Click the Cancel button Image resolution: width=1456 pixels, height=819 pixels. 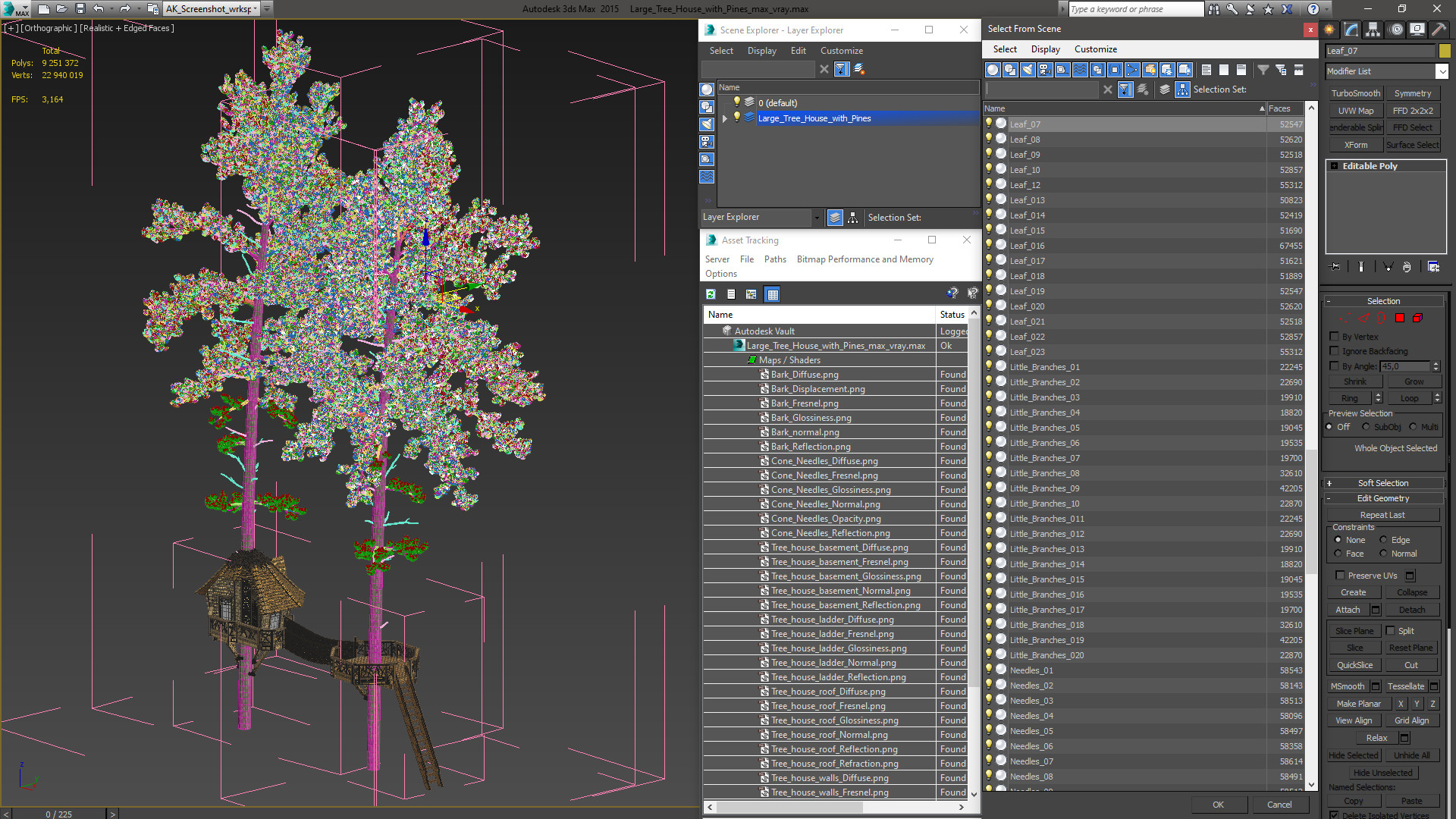click(x=1279, y=805)
